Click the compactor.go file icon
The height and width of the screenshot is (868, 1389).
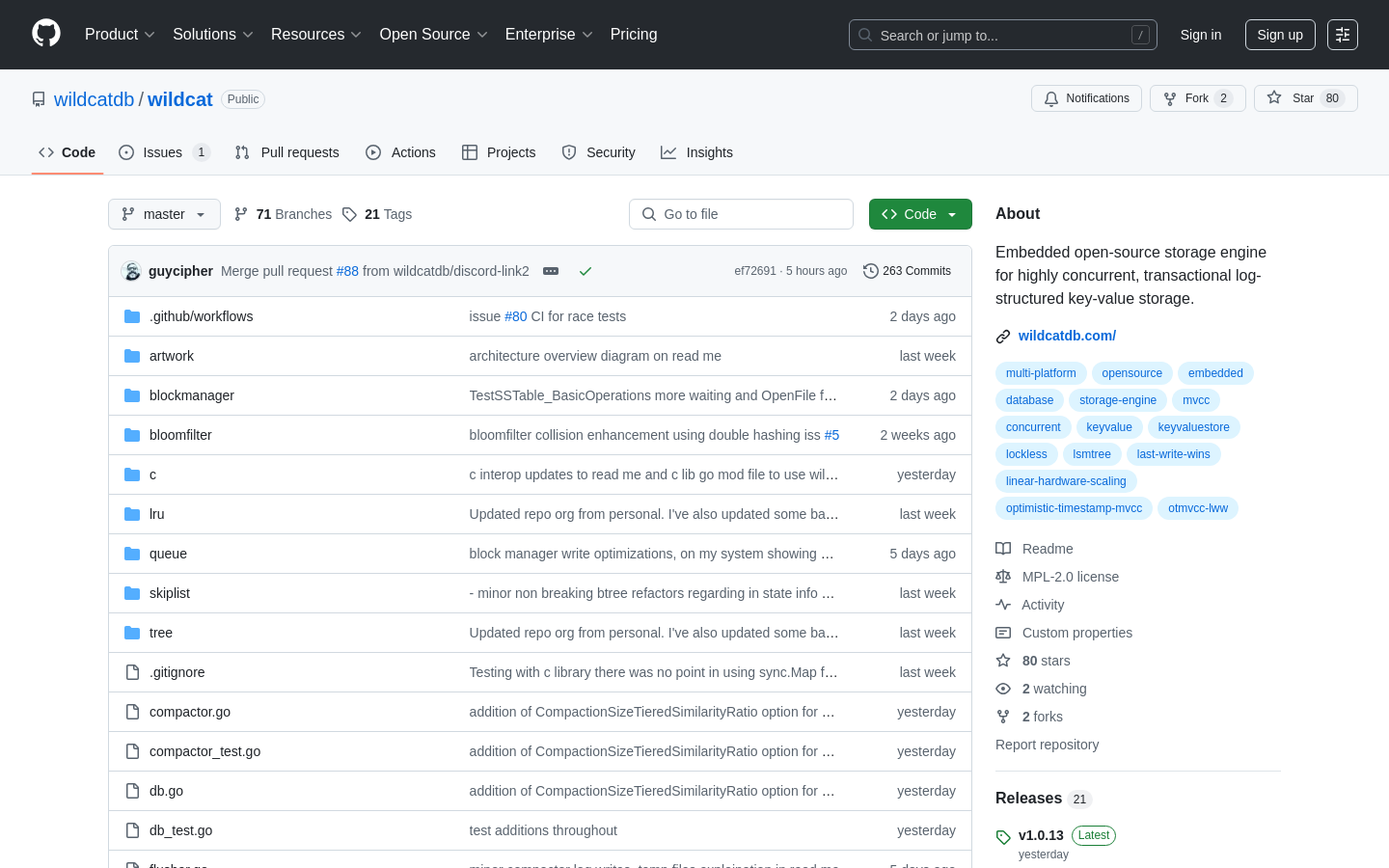(132, 712)
